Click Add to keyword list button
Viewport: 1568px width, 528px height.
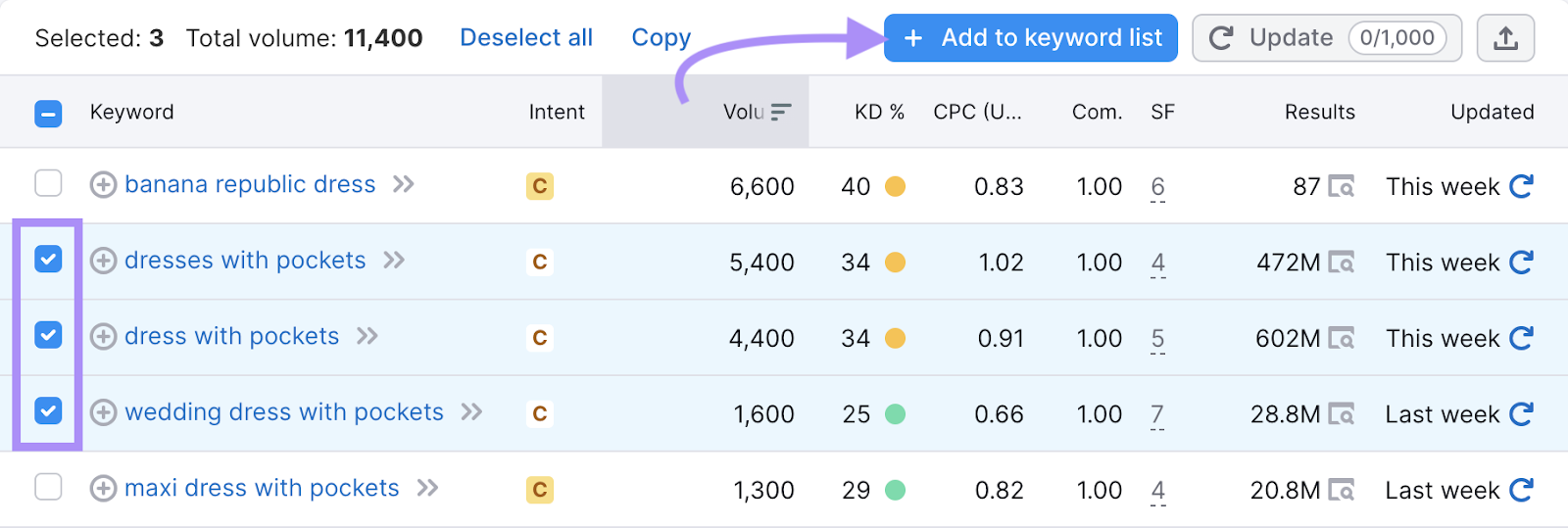[1031, 38]
